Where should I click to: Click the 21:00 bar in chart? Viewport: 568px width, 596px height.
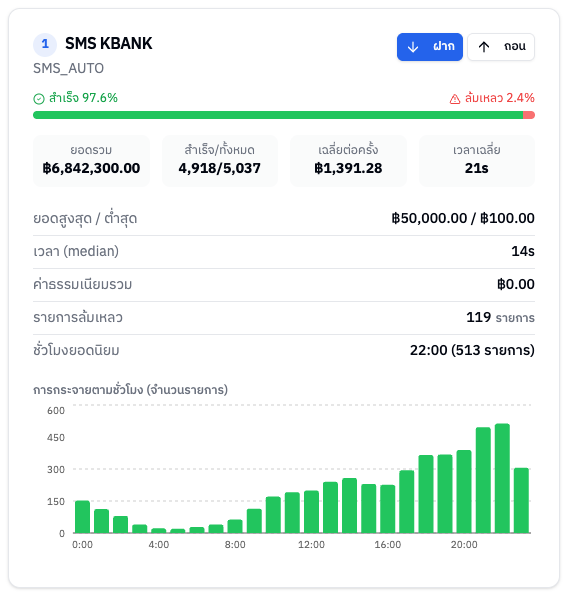tap(483, 480)
